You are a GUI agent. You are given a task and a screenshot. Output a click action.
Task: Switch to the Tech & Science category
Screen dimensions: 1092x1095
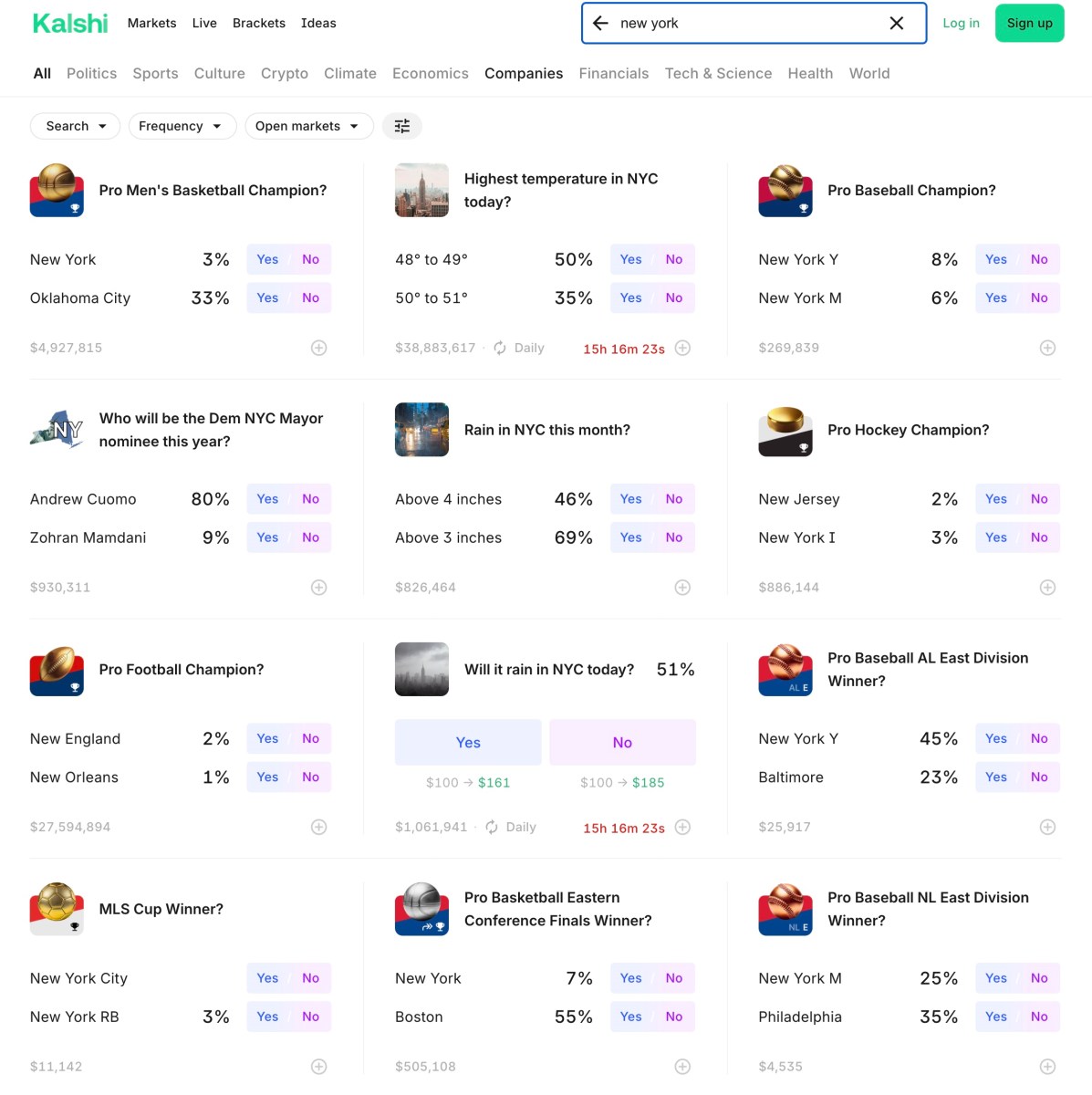click(718, 73)
